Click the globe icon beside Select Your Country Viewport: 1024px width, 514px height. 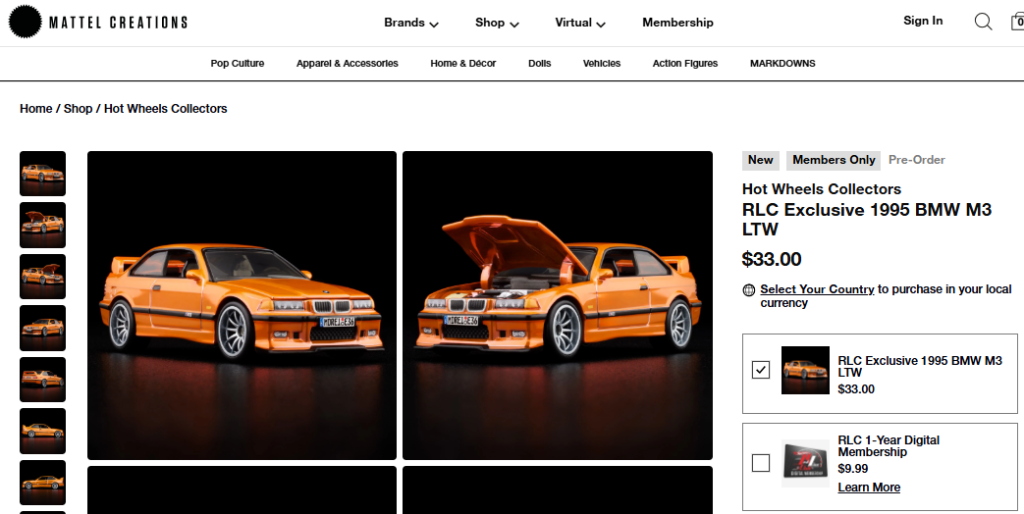click(749, 290)
